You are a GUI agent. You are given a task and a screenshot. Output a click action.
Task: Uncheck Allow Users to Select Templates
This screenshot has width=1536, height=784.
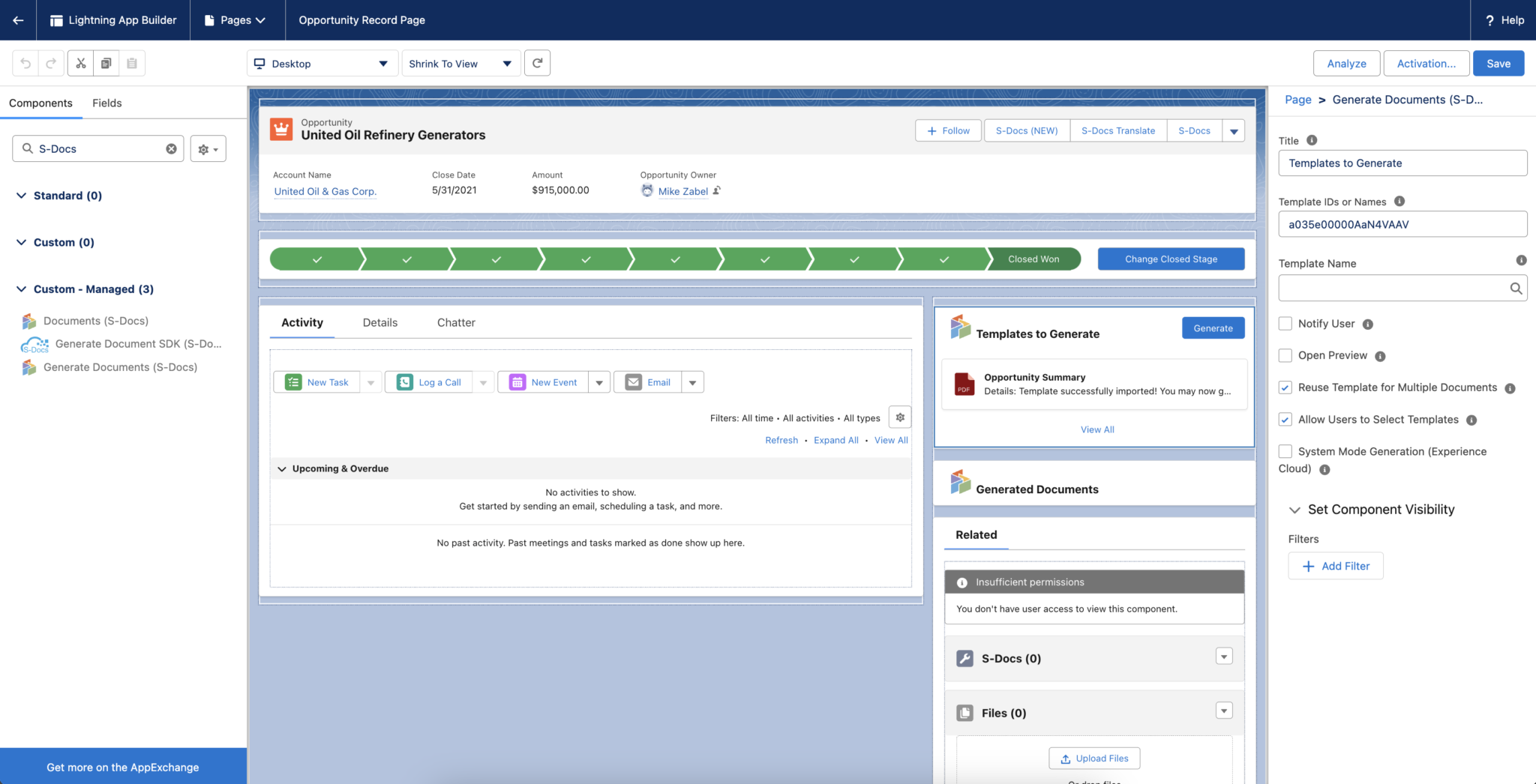1285,420
